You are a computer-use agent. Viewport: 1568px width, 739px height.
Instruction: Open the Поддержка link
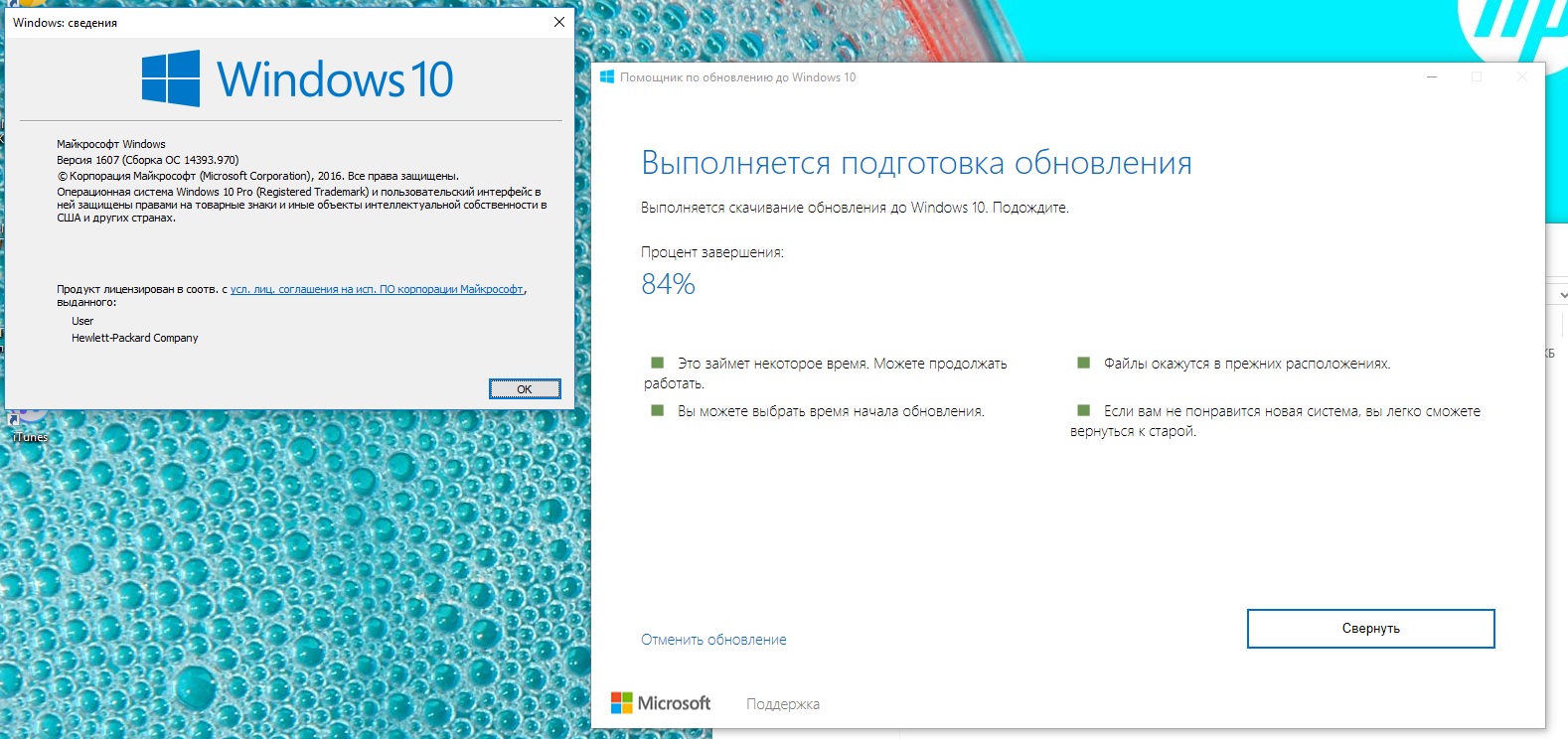pyautogui.click(x=783, y=704)
